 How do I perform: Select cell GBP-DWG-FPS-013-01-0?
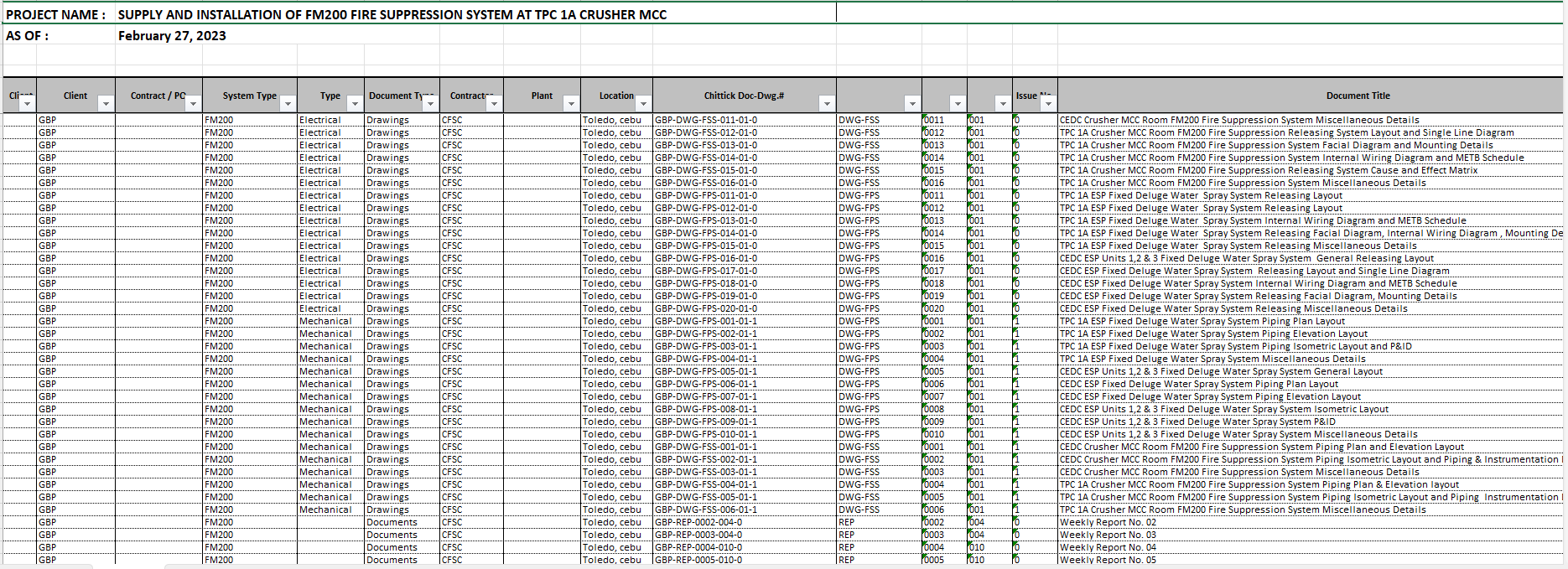[x=745, y=220]
